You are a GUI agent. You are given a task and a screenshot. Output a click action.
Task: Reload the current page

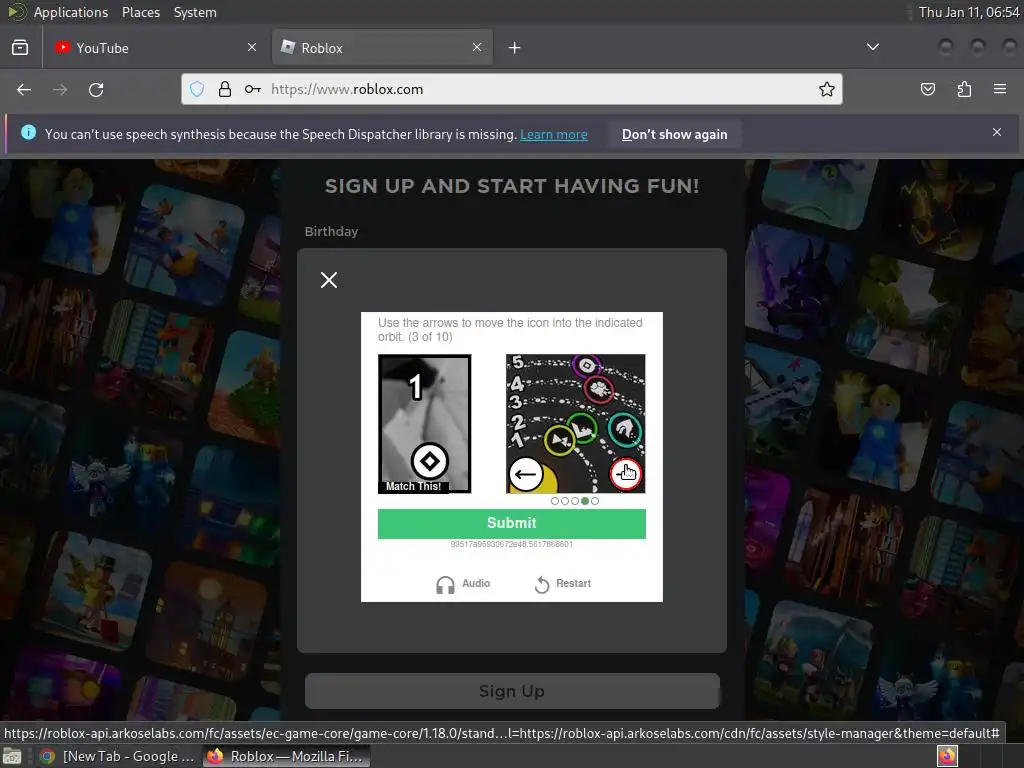point(96,89)
